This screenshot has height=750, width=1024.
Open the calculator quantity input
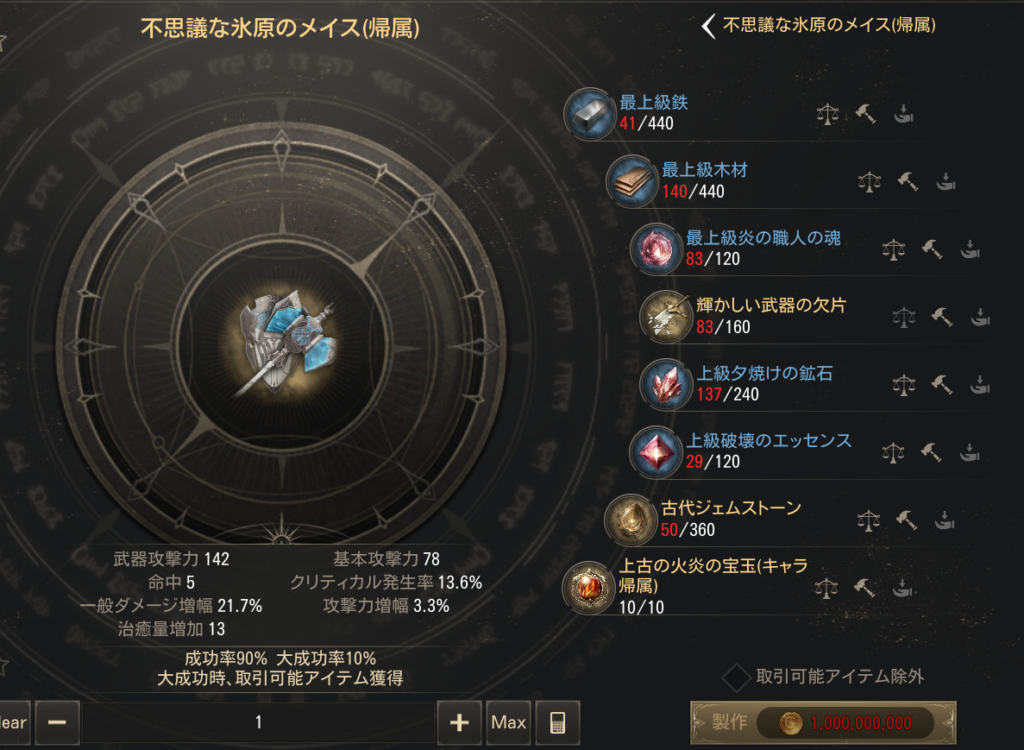point(557,722)
